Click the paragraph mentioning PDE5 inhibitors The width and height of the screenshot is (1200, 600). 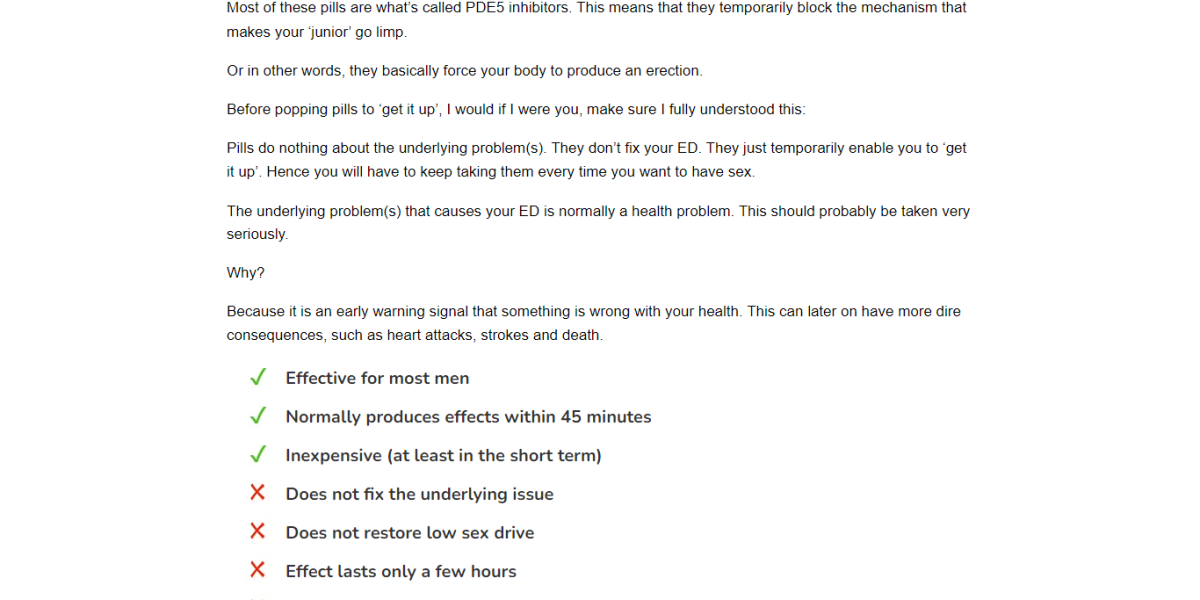coord(597,20)
